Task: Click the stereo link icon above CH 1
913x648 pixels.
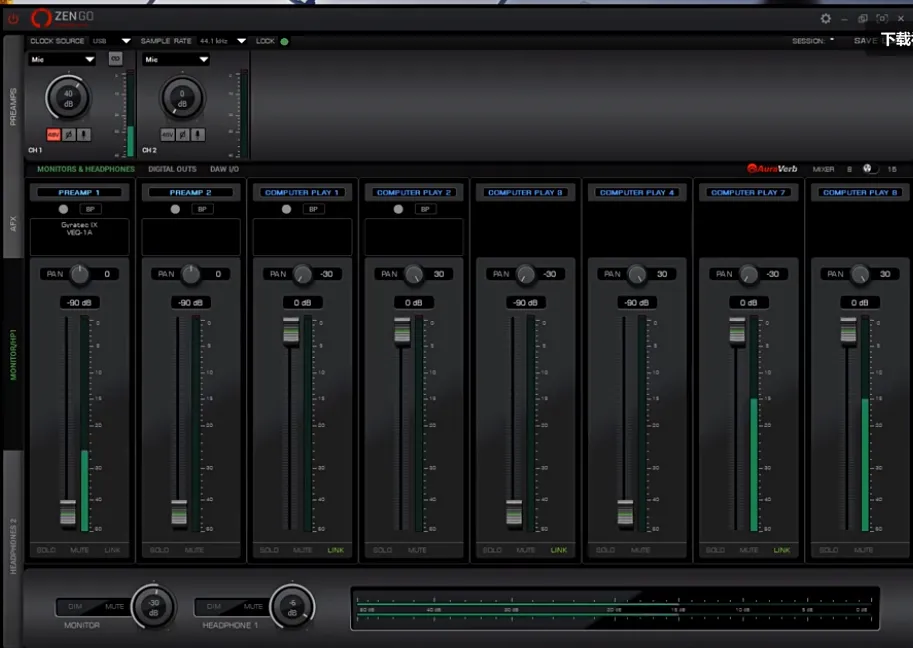Action: [x=115, y=59]
